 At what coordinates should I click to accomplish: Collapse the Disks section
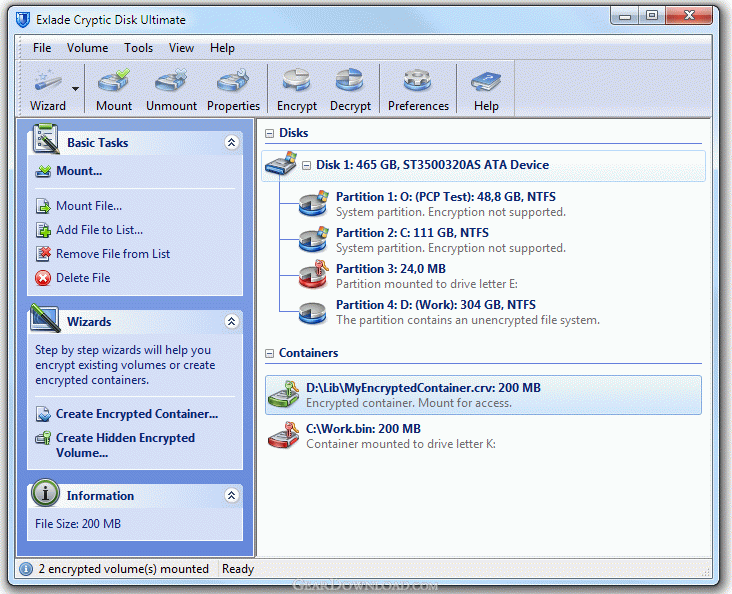point(269,134)
